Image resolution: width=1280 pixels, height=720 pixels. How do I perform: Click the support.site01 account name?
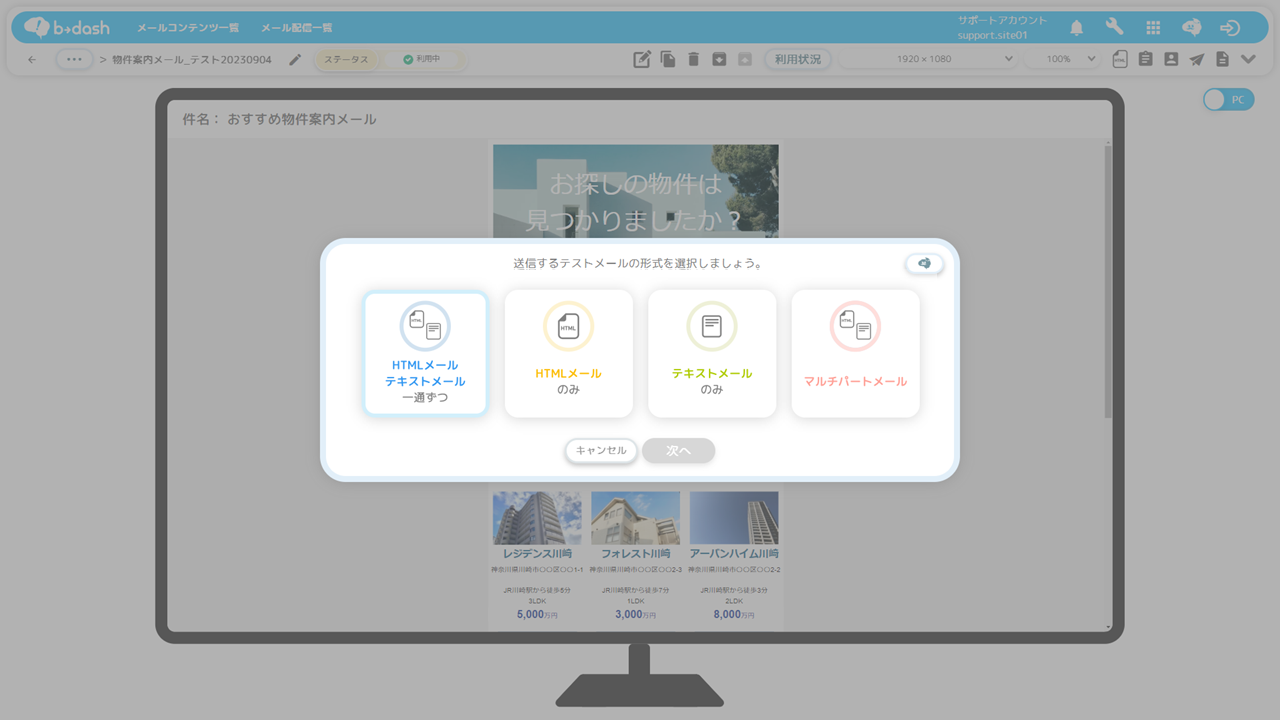[992, 36]
